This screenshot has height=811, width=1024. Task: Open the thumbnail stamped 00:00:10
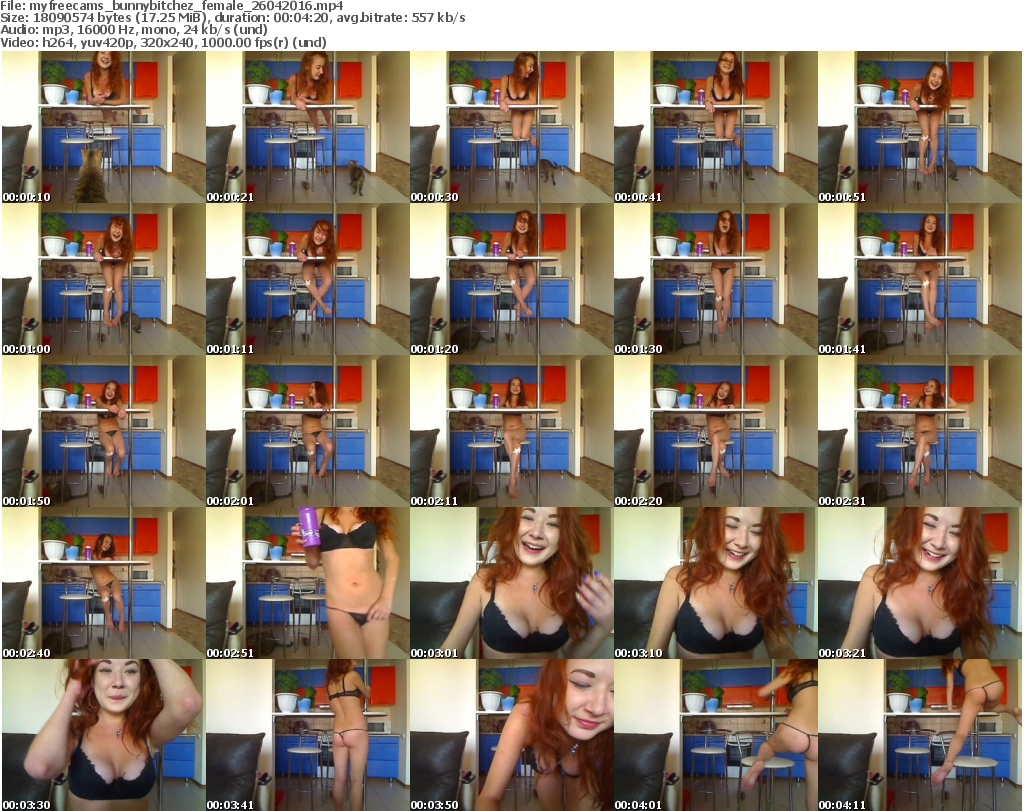(x=103, y=127)
